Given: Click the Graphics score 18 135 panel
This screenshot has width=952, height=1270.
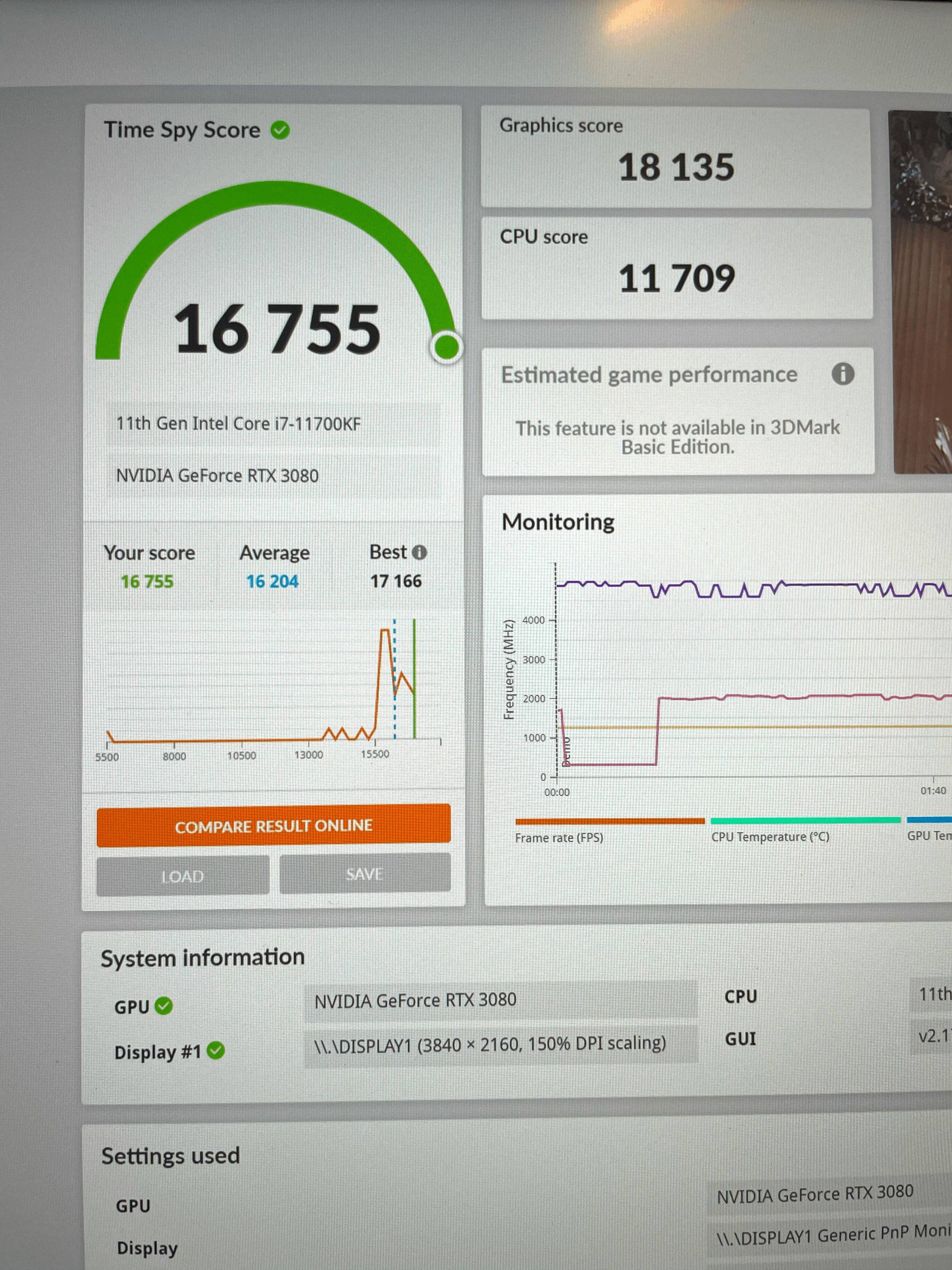Looking at the screenshot, I should 675,159.
